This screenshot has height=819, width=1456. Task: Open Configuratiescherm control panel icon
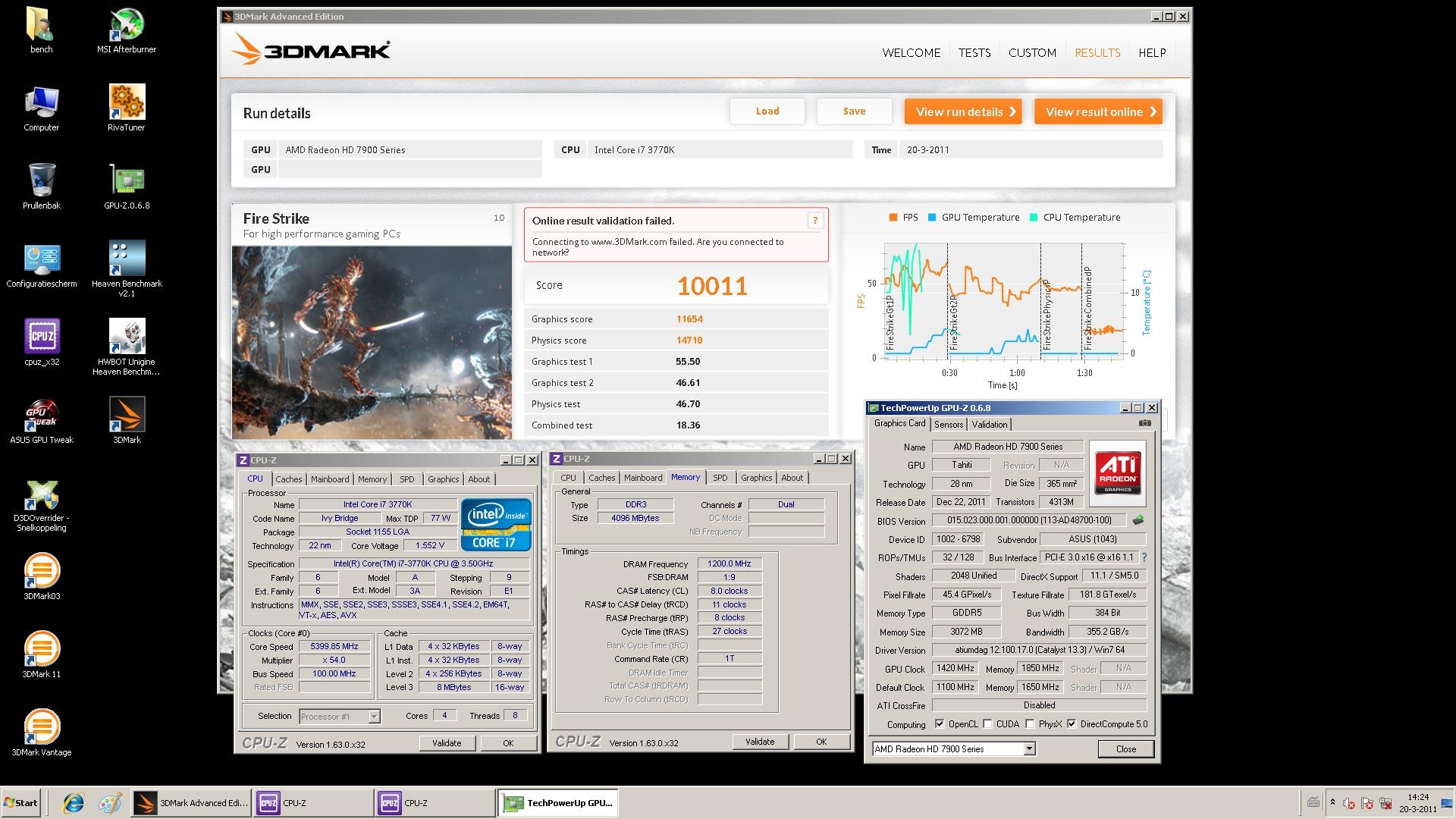[41, 265]
